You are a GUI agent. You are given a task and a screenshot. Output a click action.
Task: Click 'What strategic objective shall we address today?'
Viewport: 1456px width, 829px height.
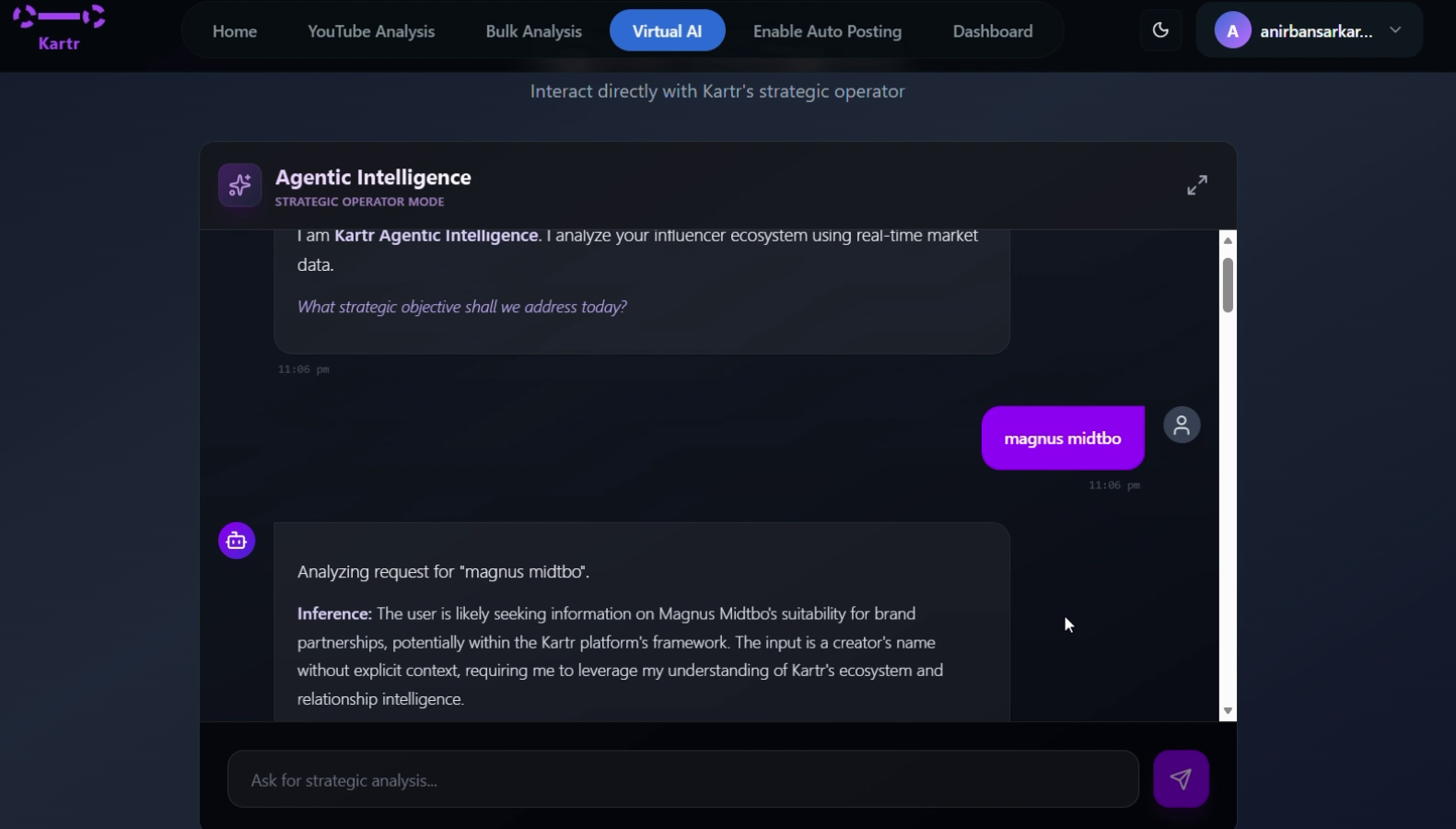(462, 307)
